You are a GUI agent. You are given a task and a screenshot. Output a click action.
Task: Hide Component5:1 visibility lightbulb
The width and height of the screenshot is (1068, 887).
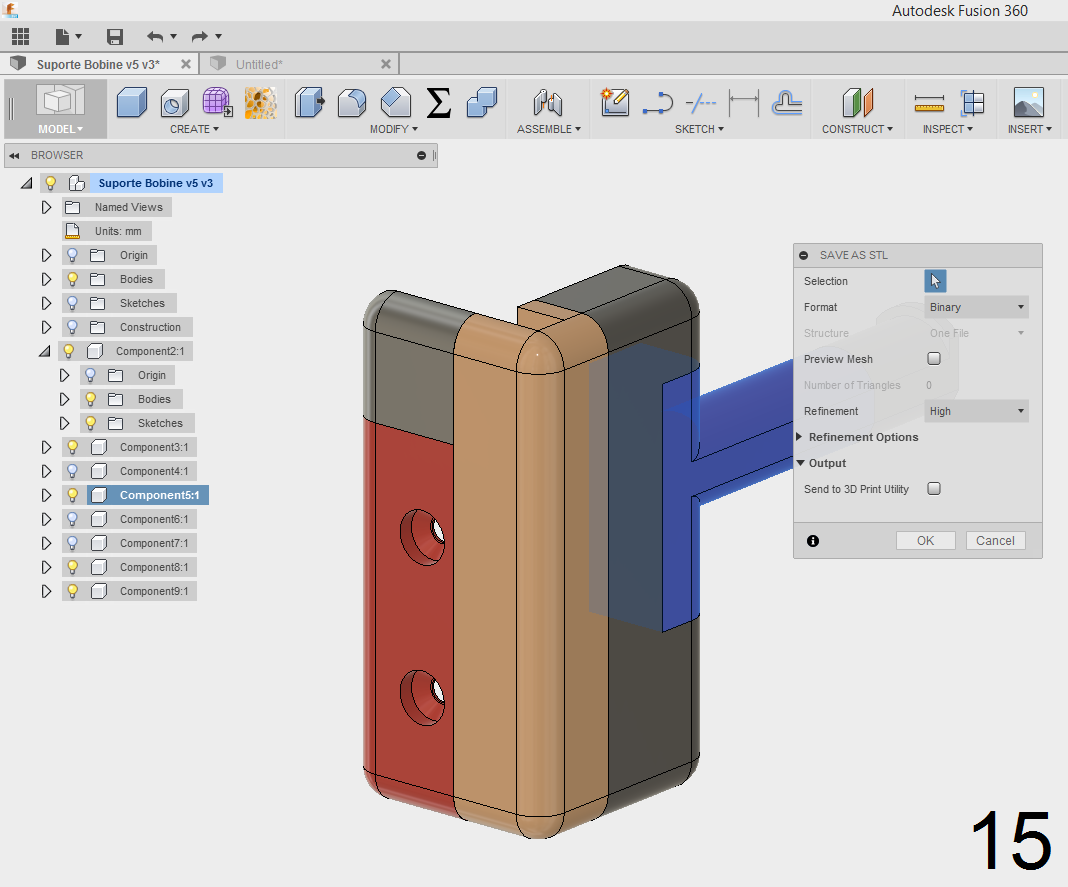71,495
